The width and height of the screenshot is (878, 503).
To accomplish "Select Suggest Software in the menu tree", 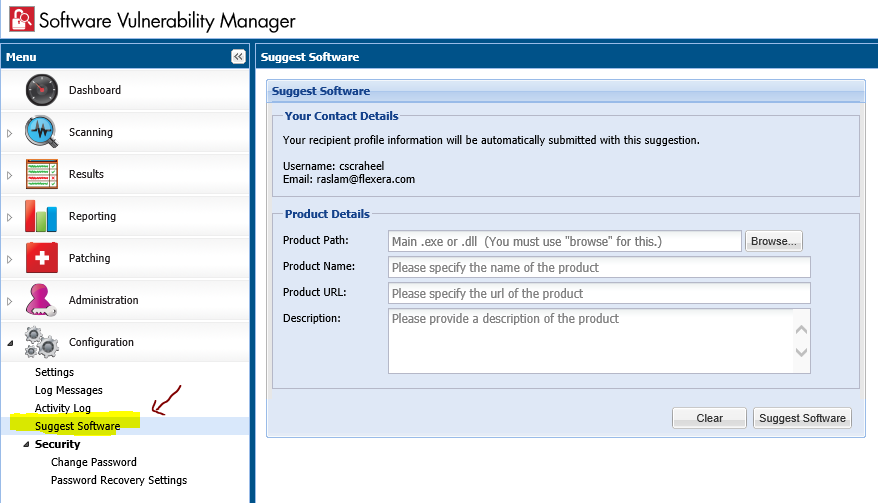I will click(78, 426).
